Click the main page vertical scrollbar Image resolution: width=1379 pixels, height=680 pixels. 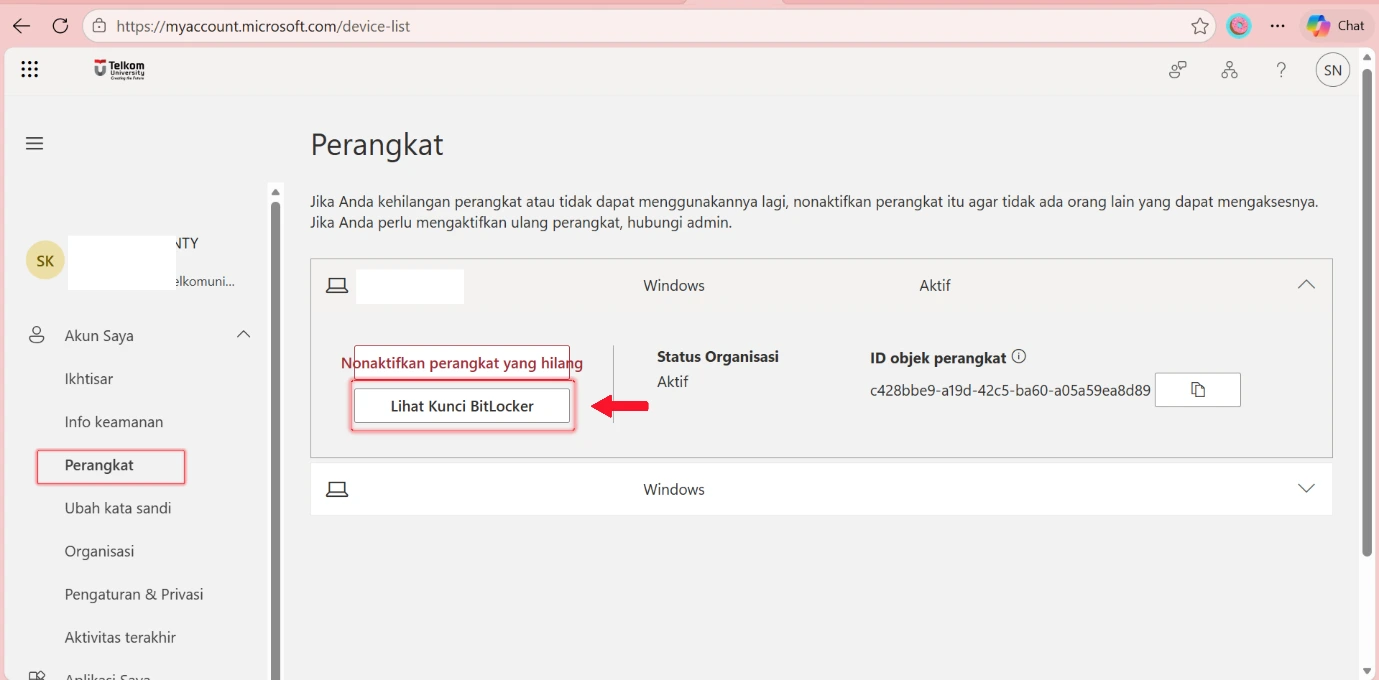pyautogui.click(x=1367, y=312)
